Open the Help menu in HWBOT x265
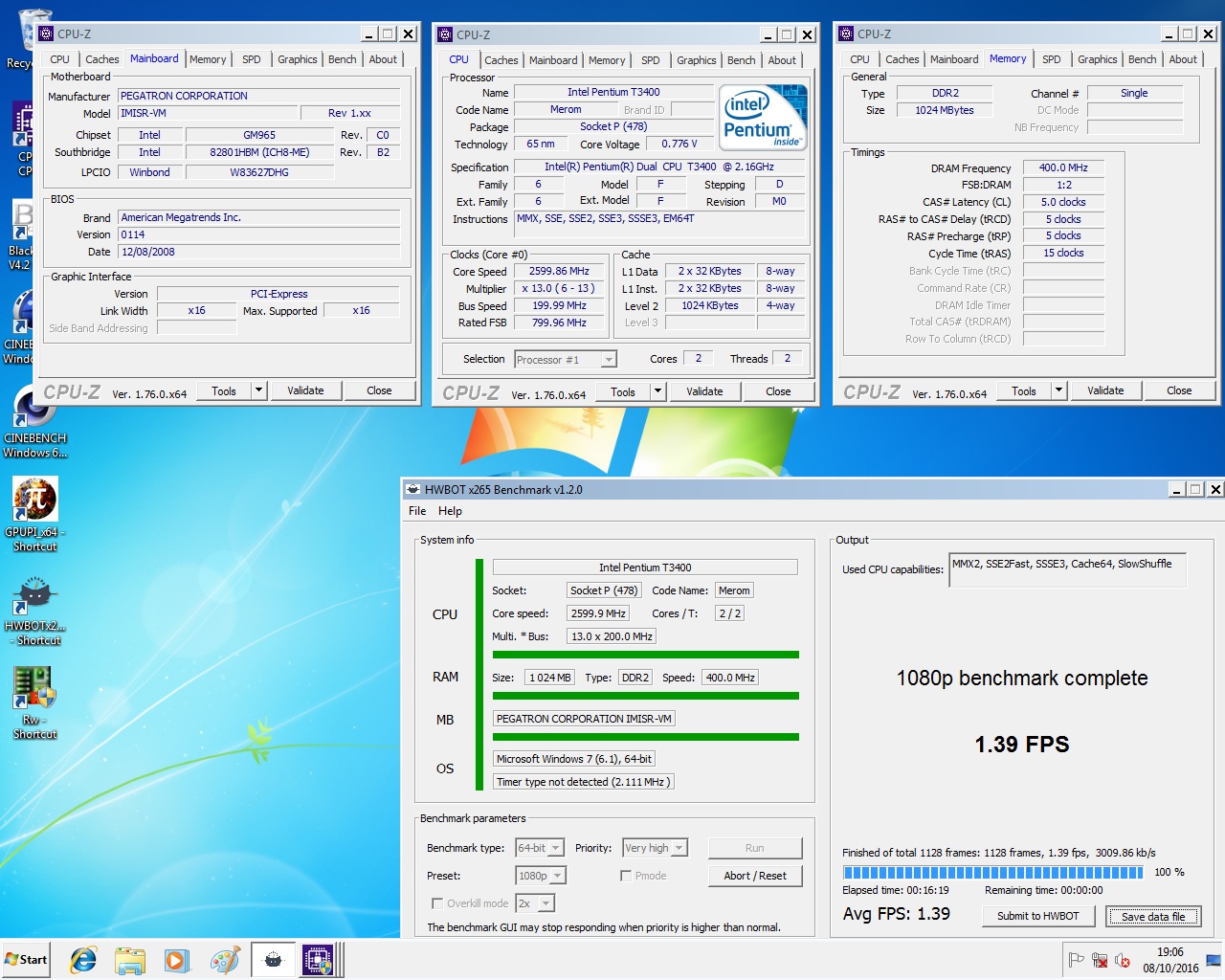 [450, 511]
